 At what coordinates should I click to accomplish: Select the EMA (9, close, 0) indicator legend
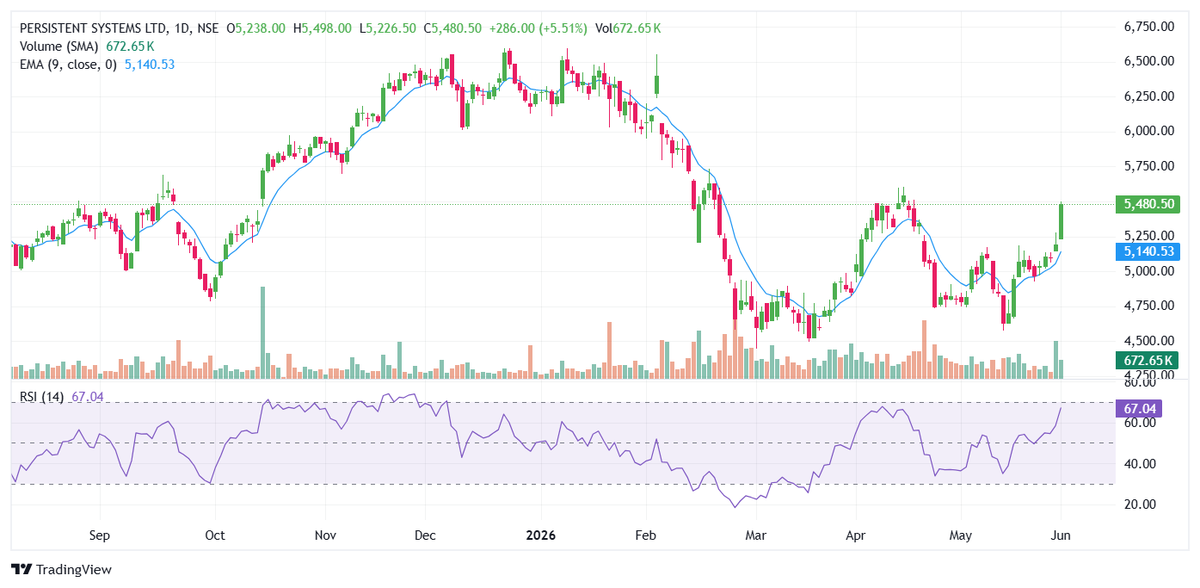coord(68,64)
